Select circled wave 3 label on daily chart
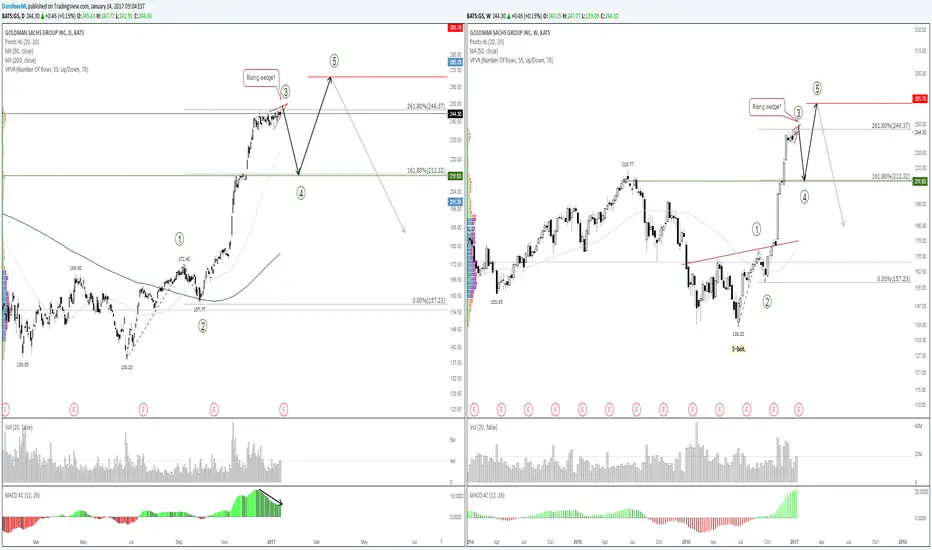This screenshot has width=932, height=550. click(285, 92)
